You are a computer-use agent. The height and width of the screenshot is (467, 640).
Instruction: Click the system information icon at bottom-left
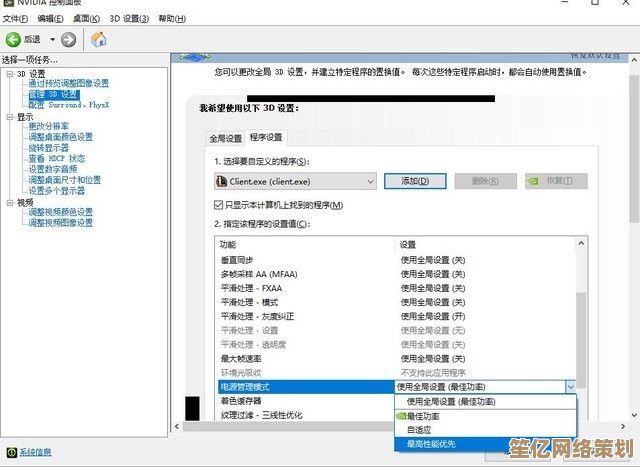[x=10, y=451]
